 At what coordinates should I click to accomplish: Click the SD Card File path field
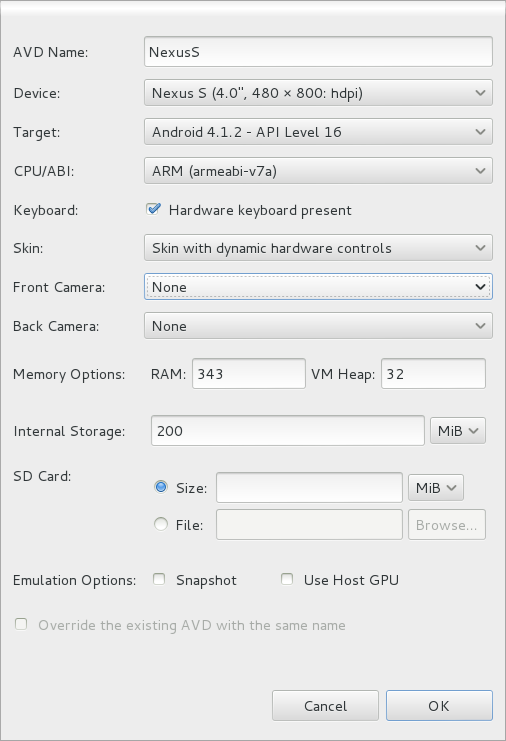[x=309, y=525]
